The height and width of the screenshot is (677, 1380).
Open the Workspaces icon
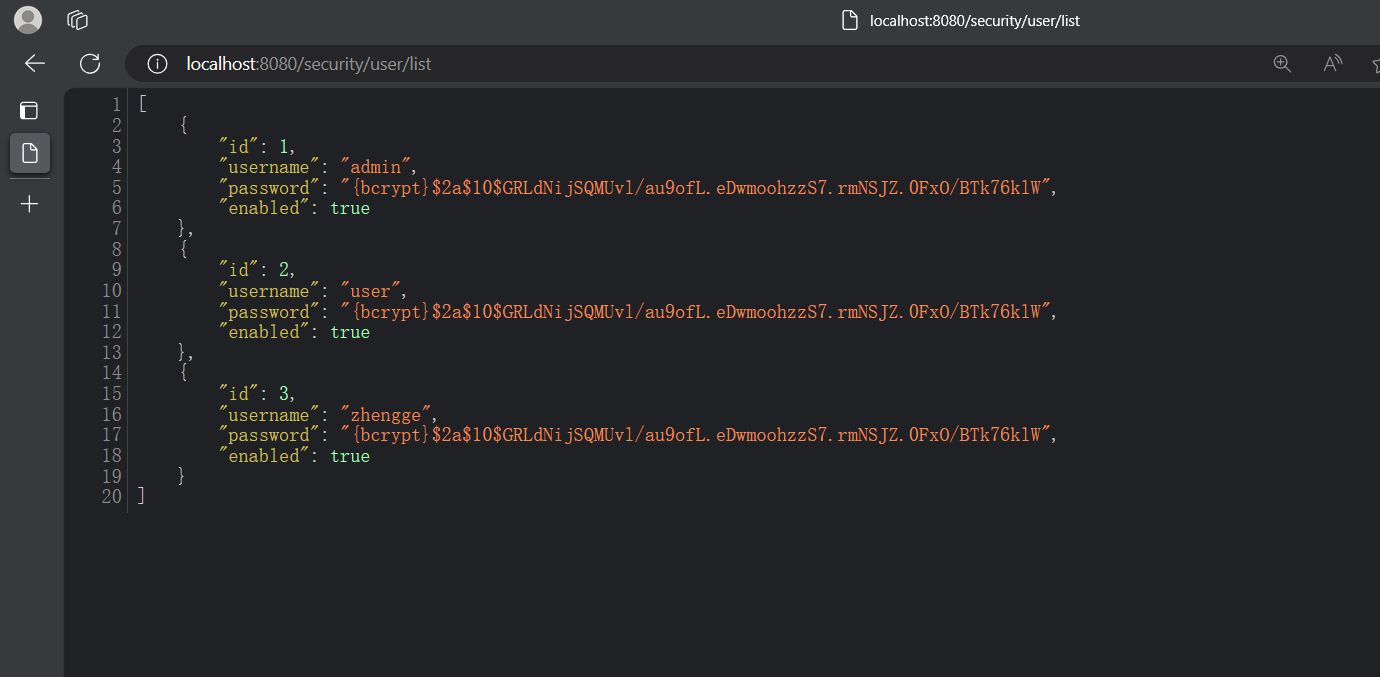[x=78, y=20]
